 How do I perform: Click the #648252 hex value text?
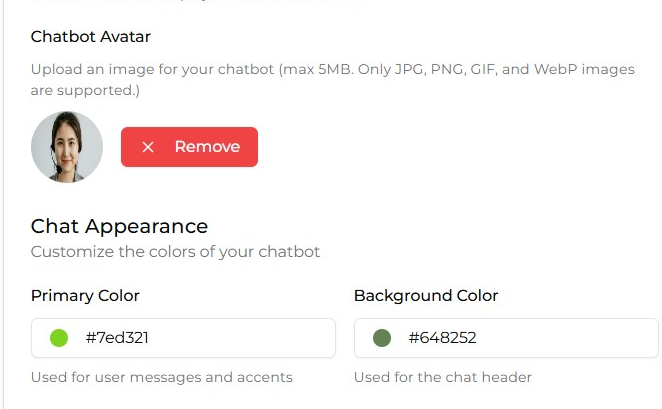point(442,338)
